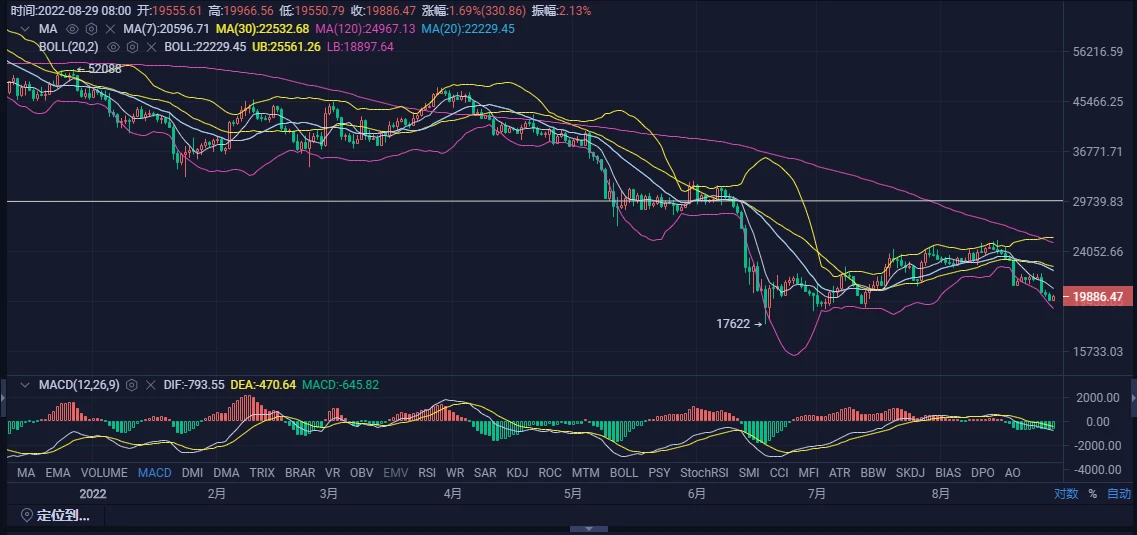Screen dimensions: 1137x535
Task: Select the OBV indicator tab
Action: click(361, 473)
